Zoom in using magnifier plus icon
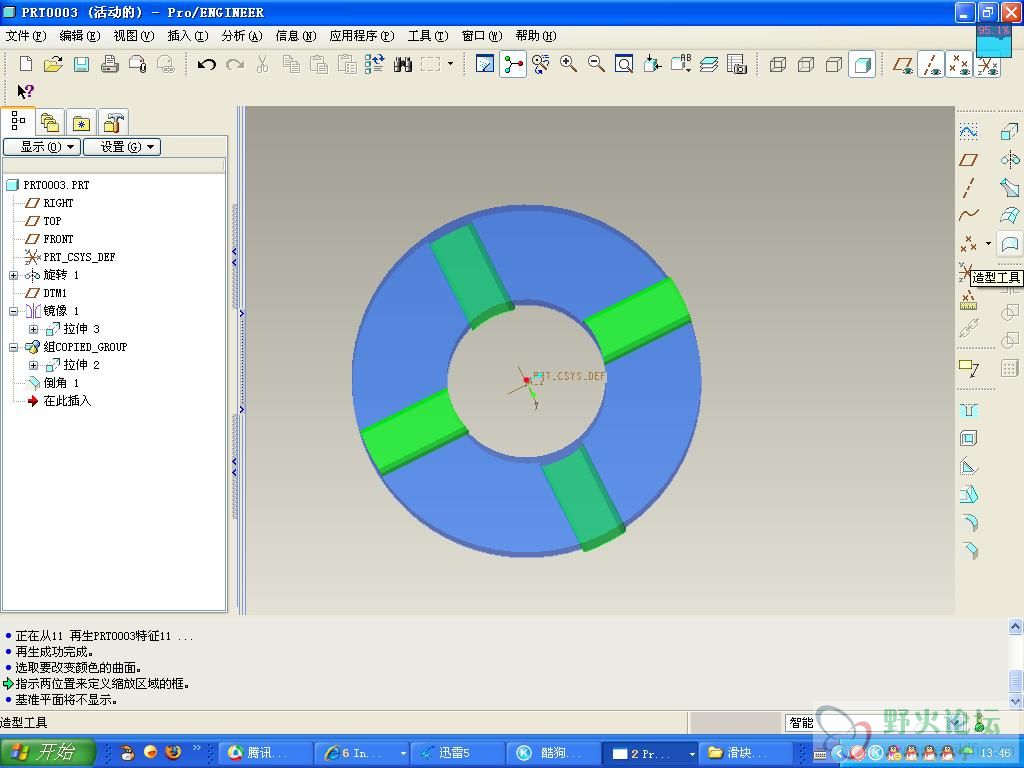Screen dimensions: 1024x768 568,64
